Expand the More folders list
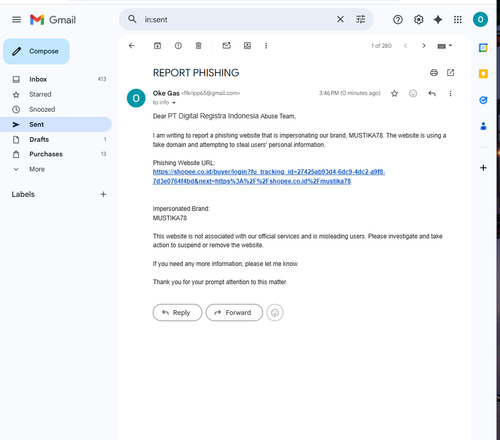The width and height of the screenshot is (500, 440). coord(56,169)
